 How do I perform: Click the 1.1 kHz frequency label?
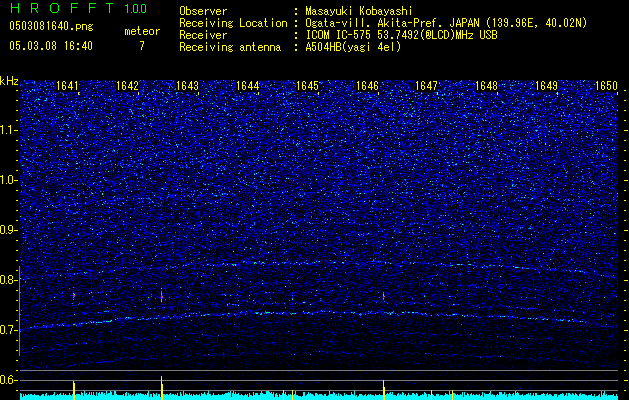tap(9, 129)
